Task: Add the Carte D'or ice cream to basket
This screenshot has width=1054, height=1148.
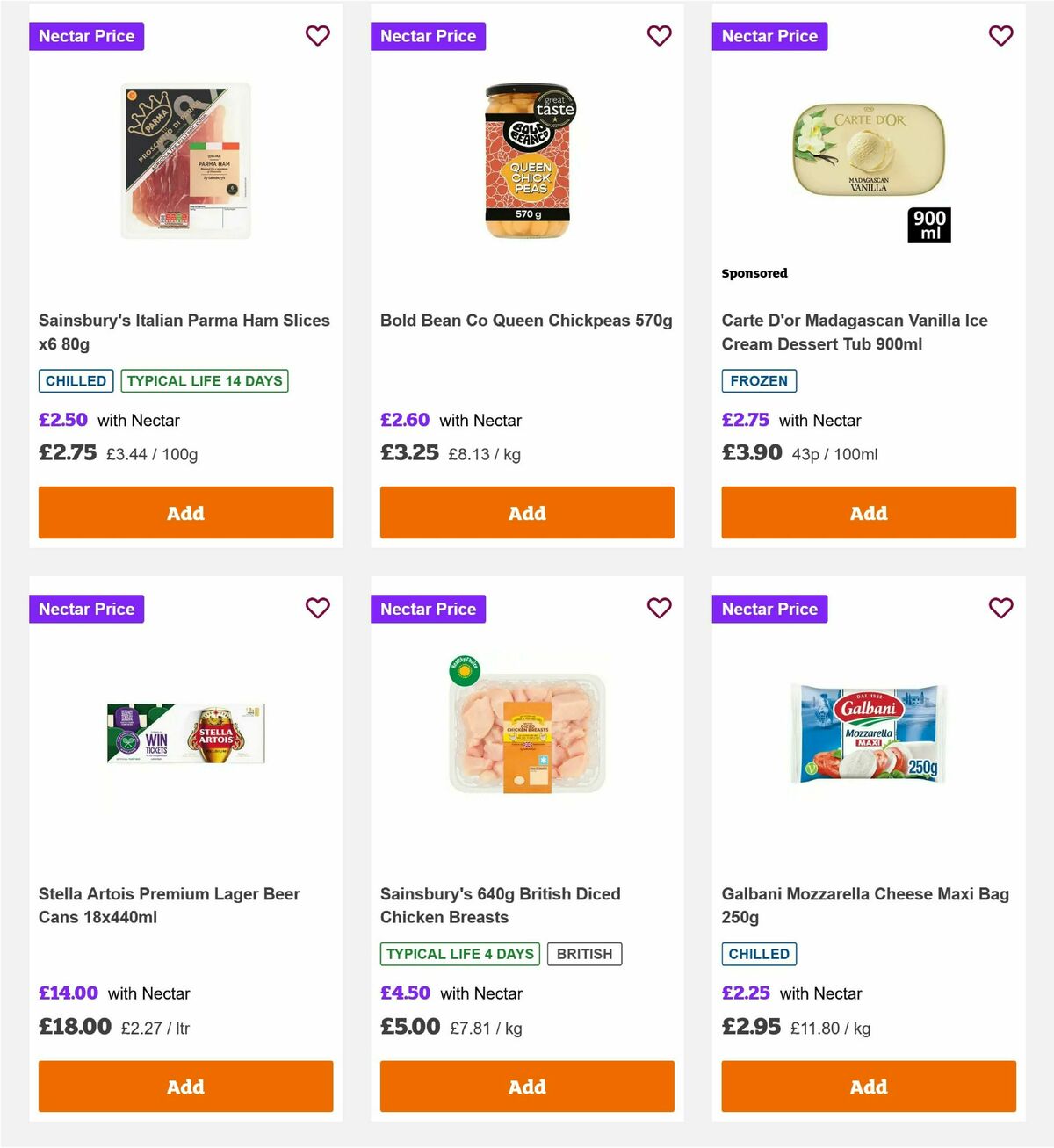Action: point(868,512)
